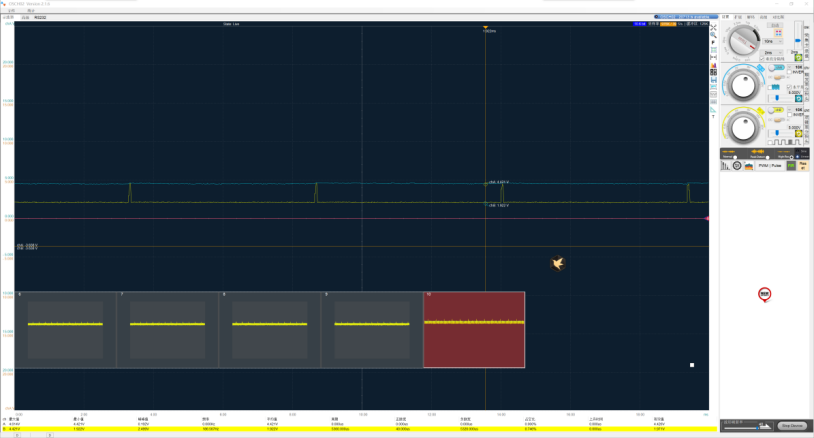This screenshot has width=814, height=438.
Task: Open the 10ns timebase dropdown
Action: [773, 41]
